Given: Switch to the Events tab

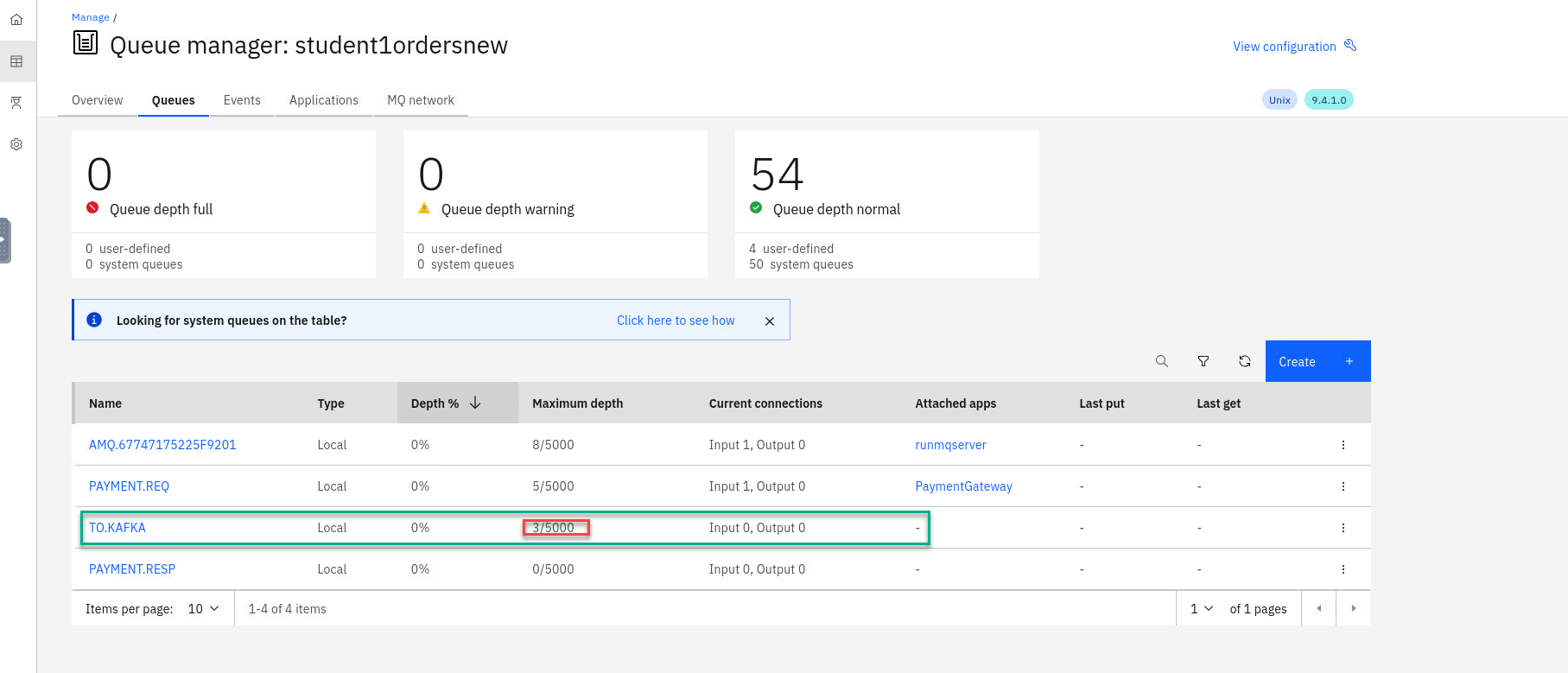Looking at the screenshot, I should coord(242,100).
